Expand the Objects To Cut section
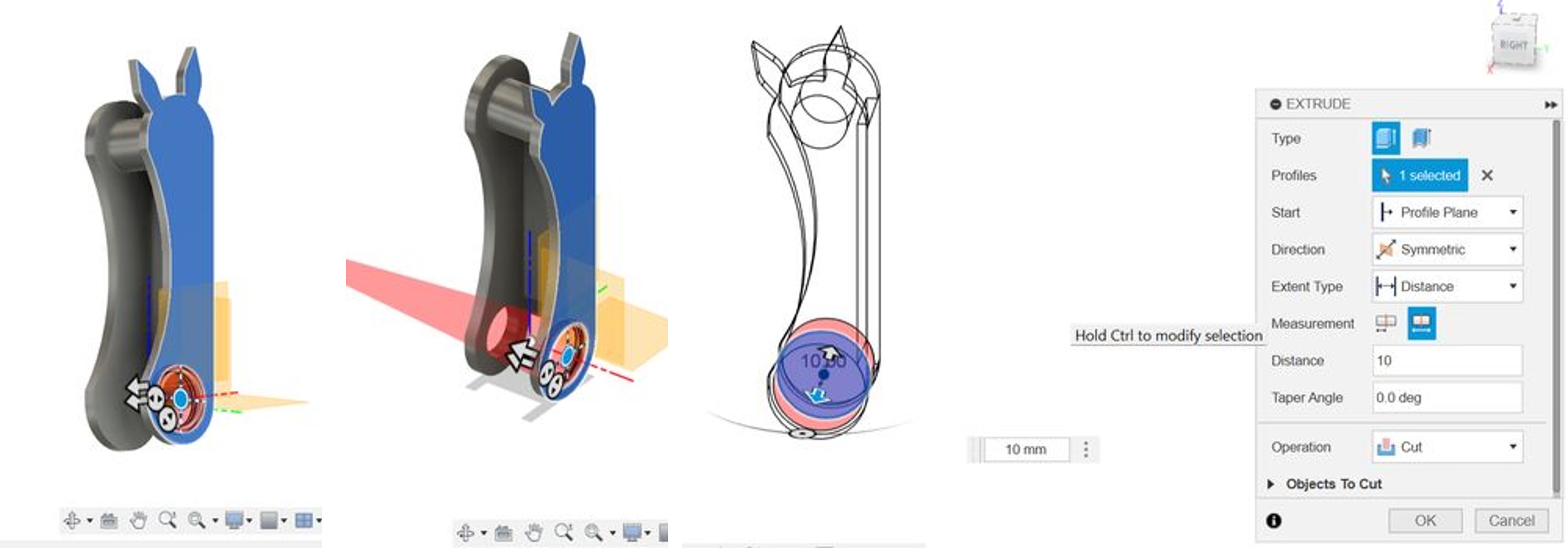 coord(1271,484)
